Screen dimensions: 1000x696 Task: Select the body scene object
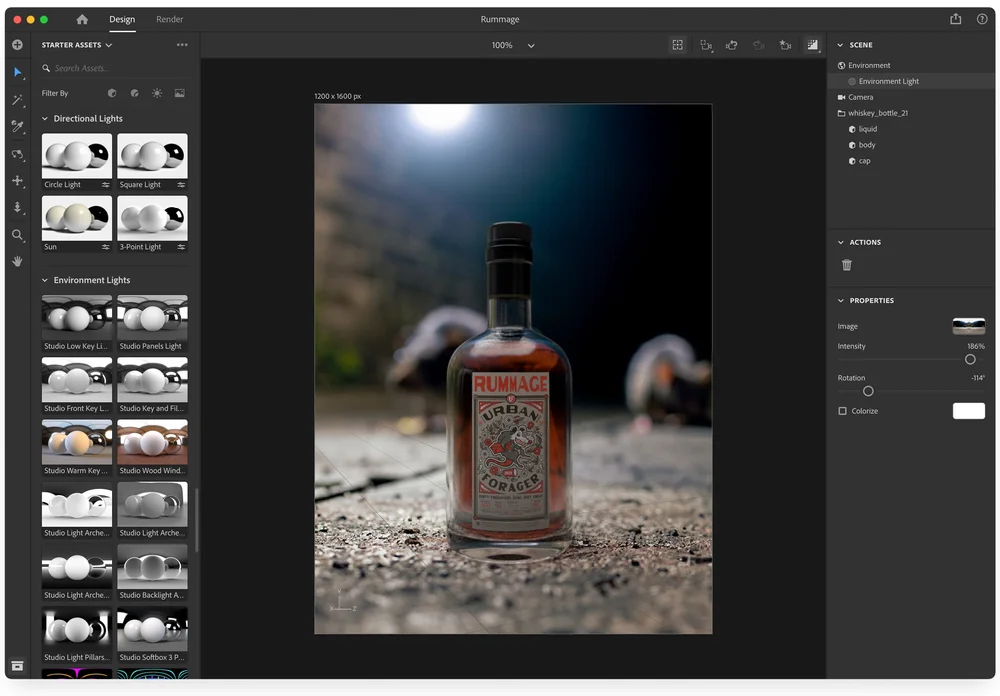[x=867, y=145]
